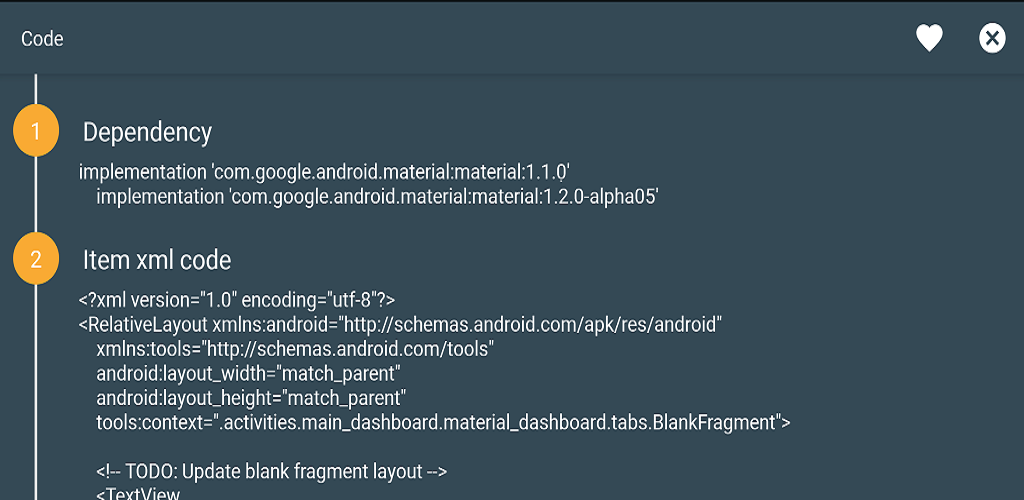Click the Dependency step heading

pos(147,132)
